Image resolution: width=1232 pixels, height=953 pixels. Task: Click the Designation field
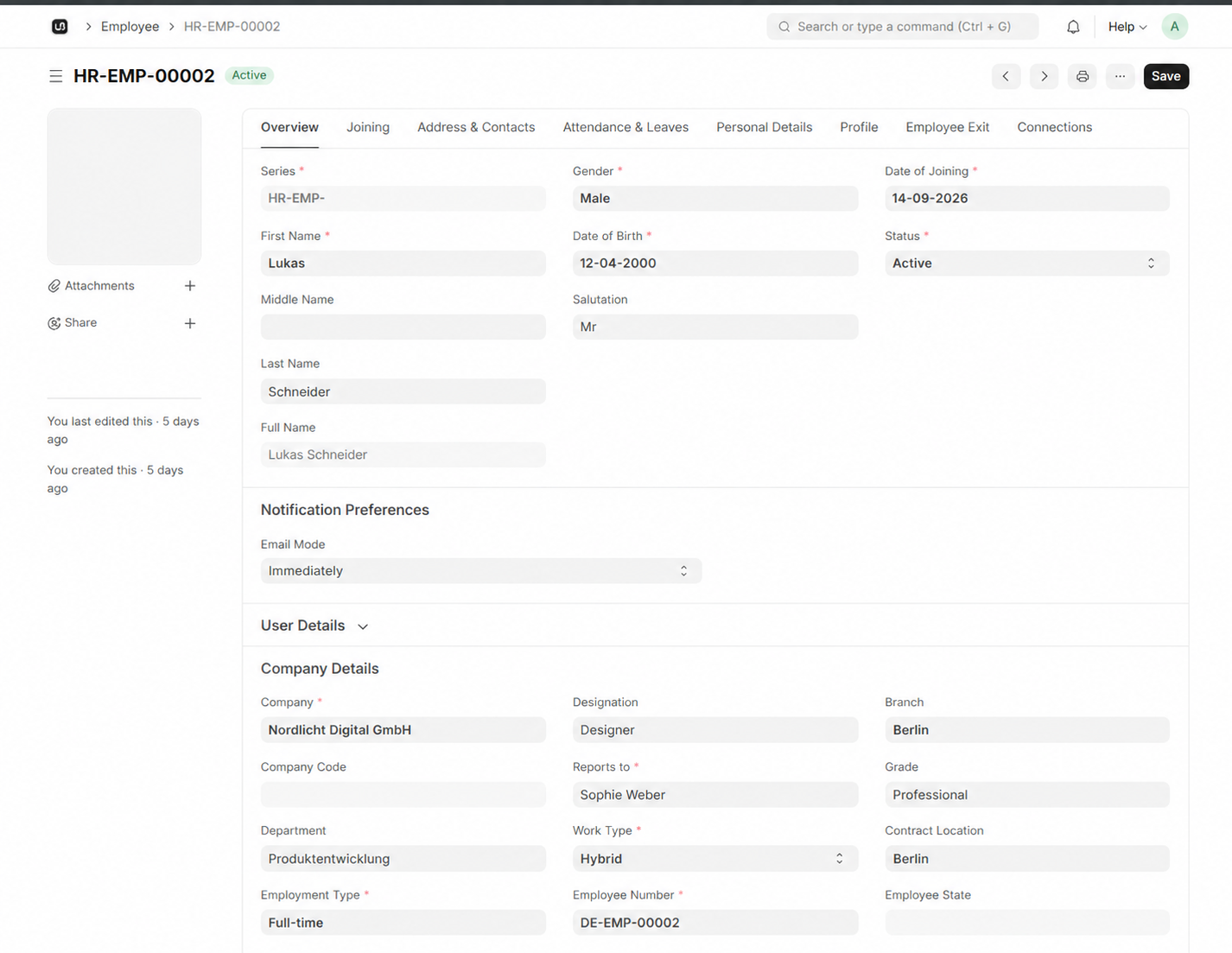(x=714, y=730)
